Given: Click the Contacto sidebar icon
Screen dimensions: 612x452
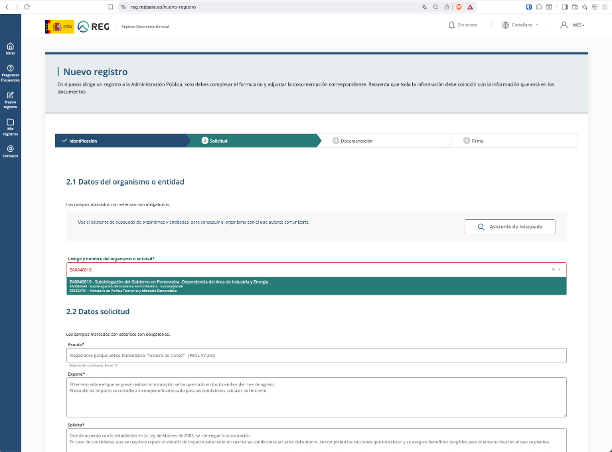Looking at the screenshot, I should pyautogui.click(x=10, y=151).
